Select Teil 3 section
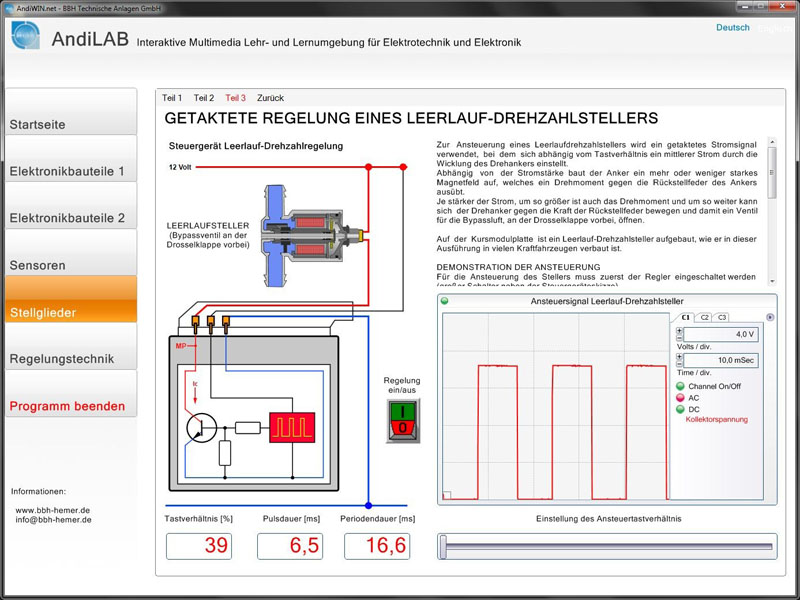Image resolution: width=800 pixels, height=600 pixels. click(x=235, y=98)
